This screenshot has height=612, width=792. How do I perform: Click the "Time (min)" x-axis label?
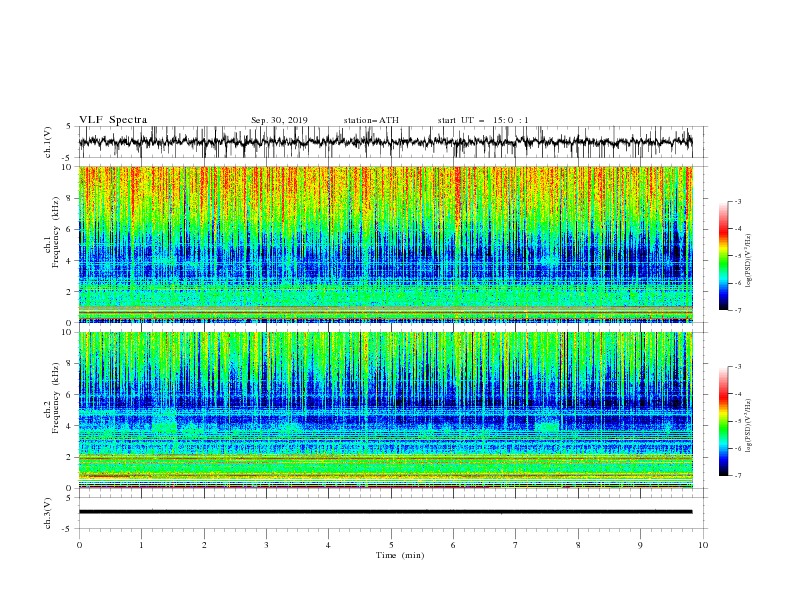(x=400, y=555)
